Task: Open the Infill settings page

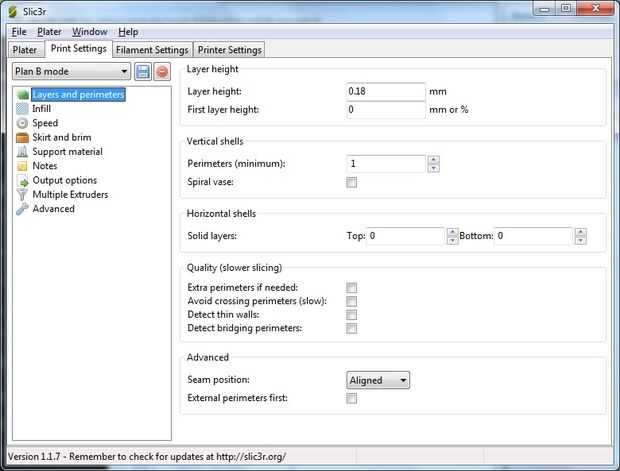Action: coord(42,109)
